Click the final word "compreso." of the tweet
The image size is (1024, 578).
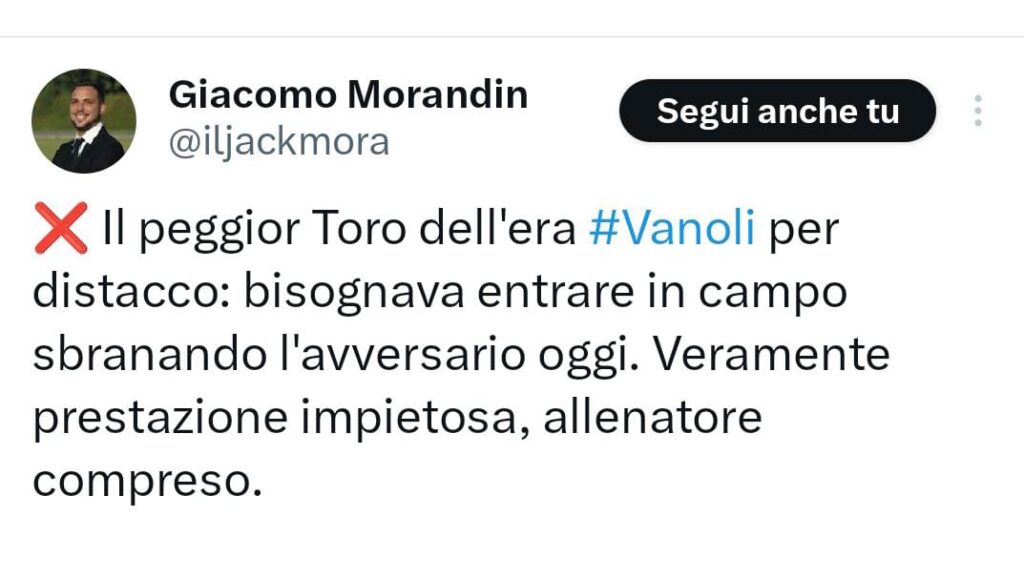139,482
